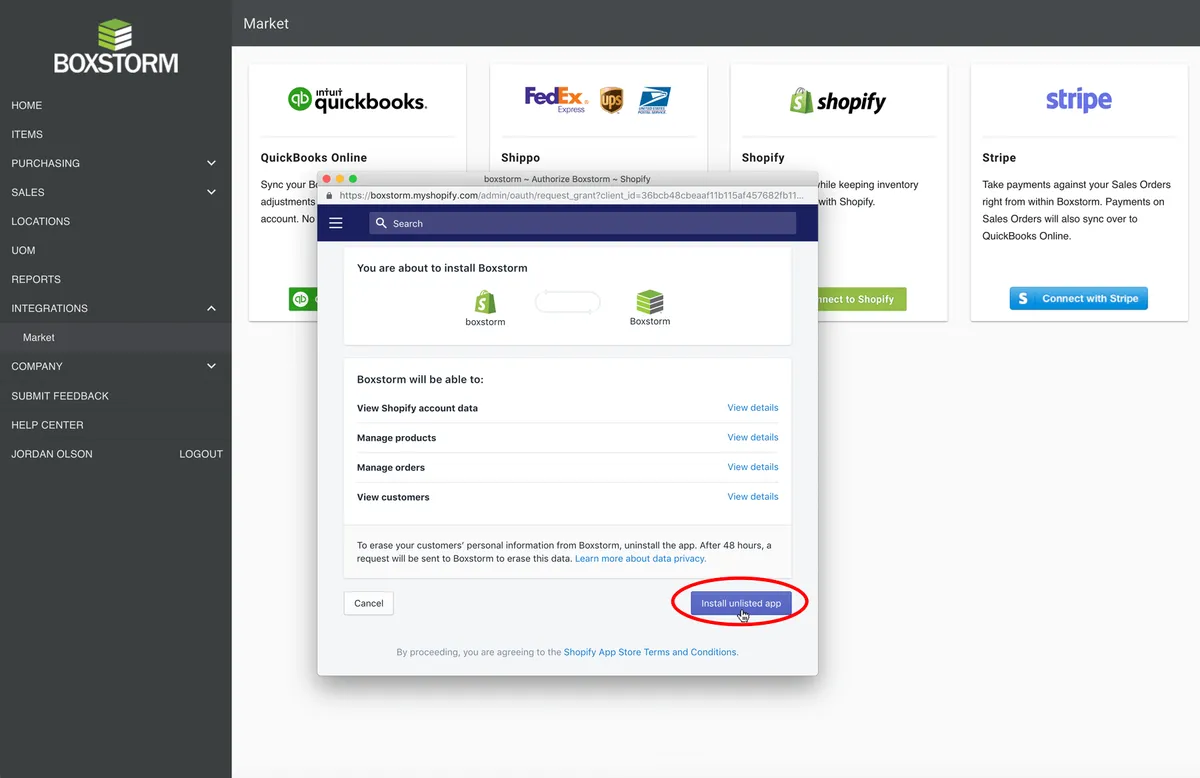This screenshot has width=1200, height=778.
Task: Click the UPS shield logo
Action: pyautogui.click(x=611, y=100)
